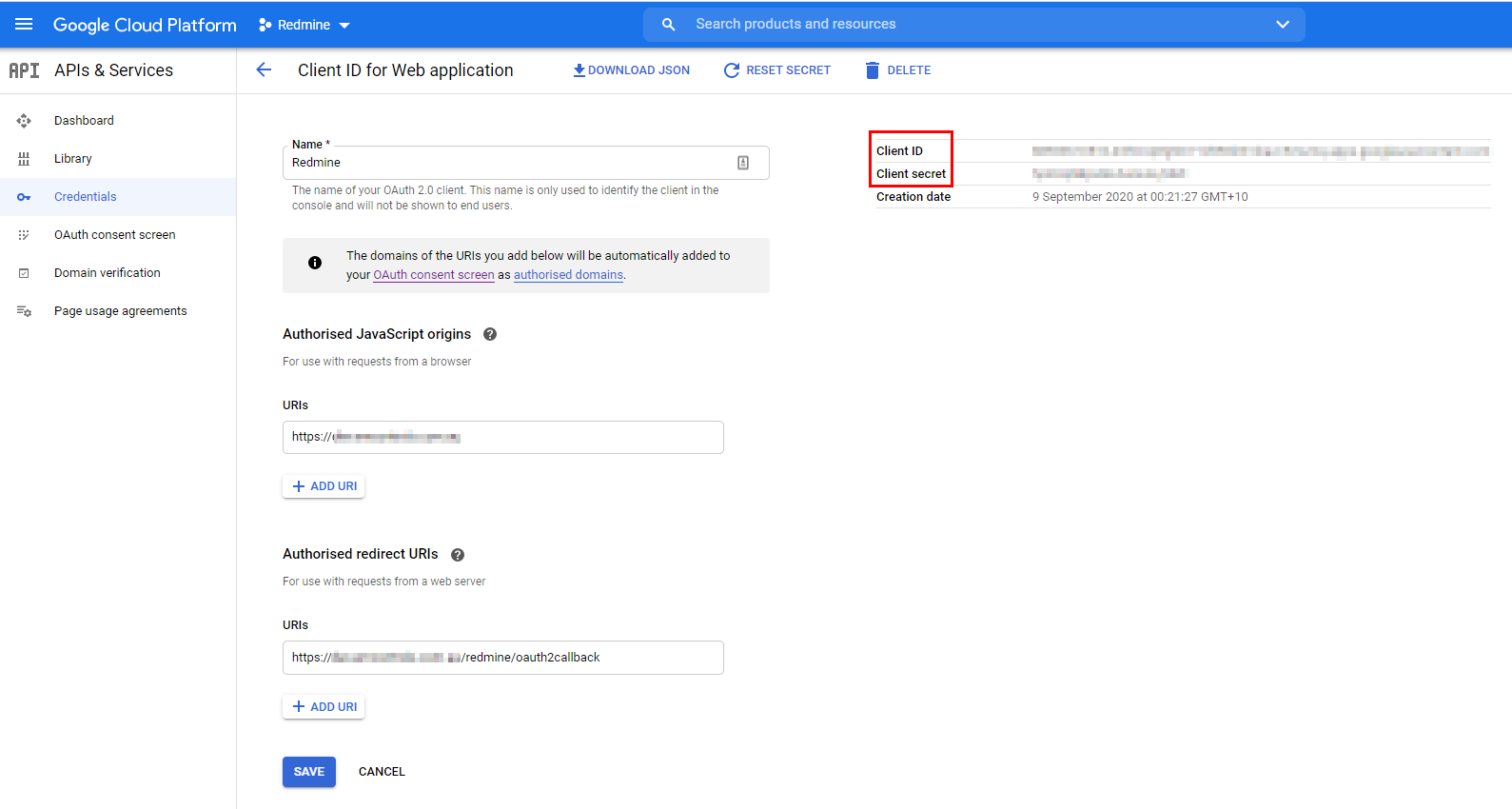Click the Google Cloud Platform logo
Image resolution: width=1512 pixels, height=809 pixels.
pos(145,25)
